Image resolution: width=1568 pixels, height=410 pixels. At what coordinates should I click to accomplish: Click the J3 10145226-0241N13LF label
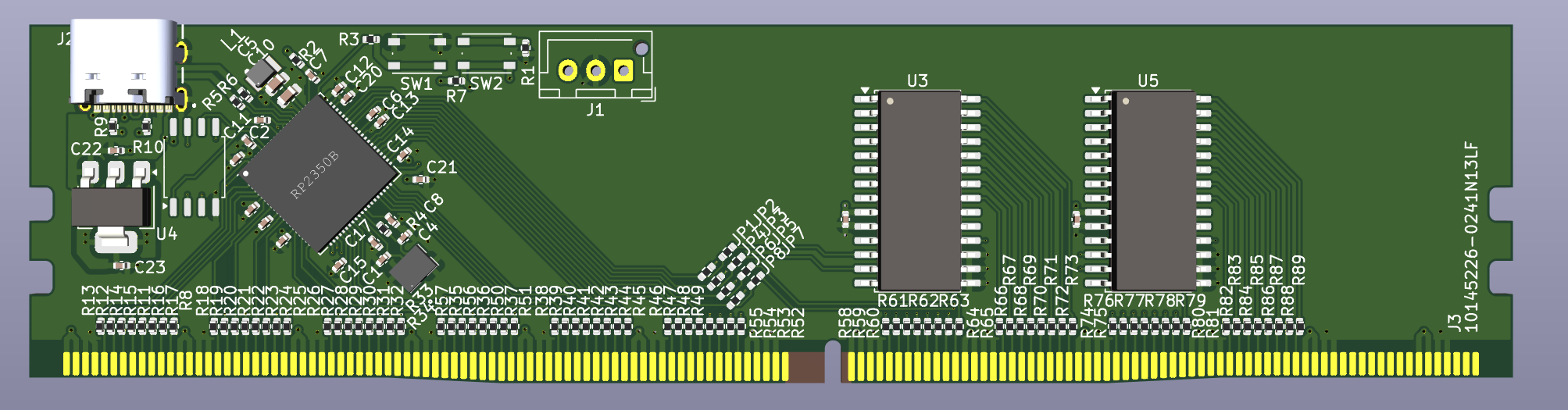1471,236
